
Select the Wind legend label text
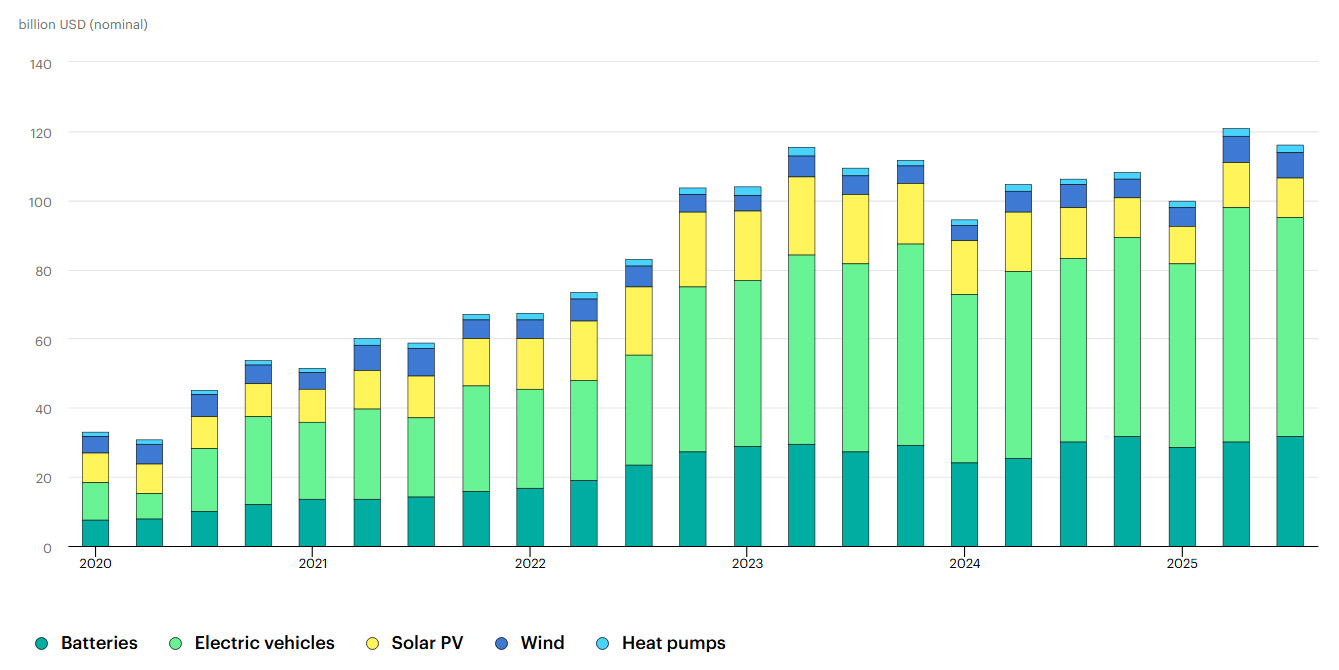click(542, 643)
